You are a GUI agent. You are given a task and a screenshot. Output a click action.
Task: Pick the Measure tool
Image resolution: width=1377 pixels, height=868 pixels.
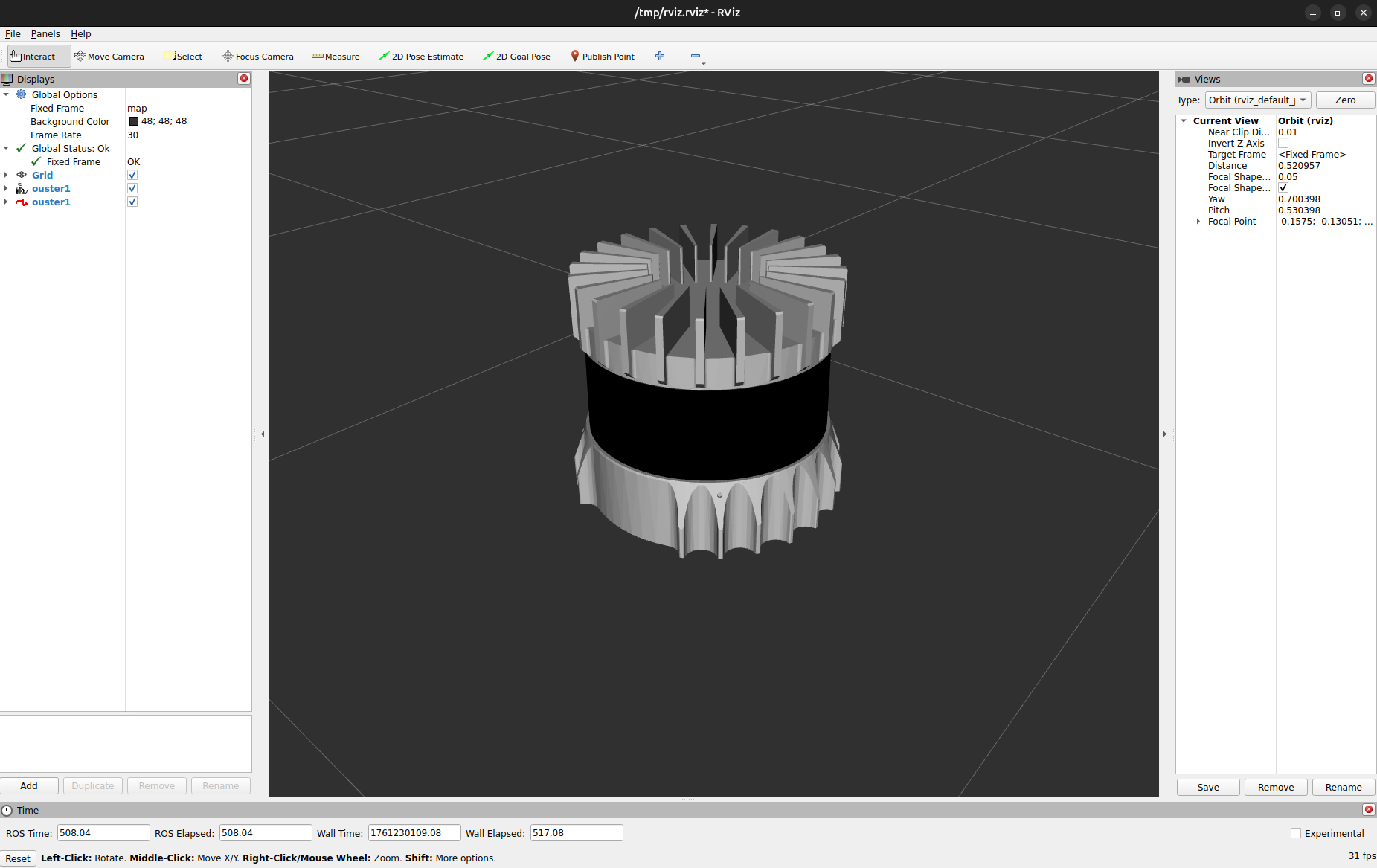336,57
